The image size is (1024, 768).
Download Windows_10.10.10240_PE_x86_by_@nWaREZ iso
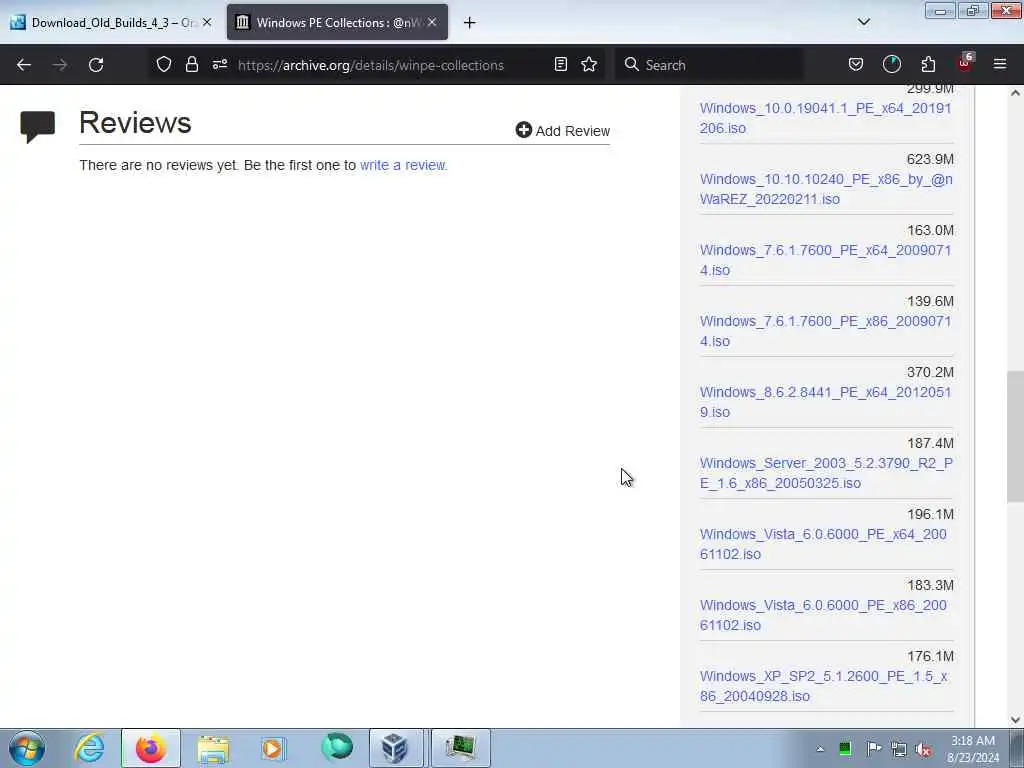point(826,189)
